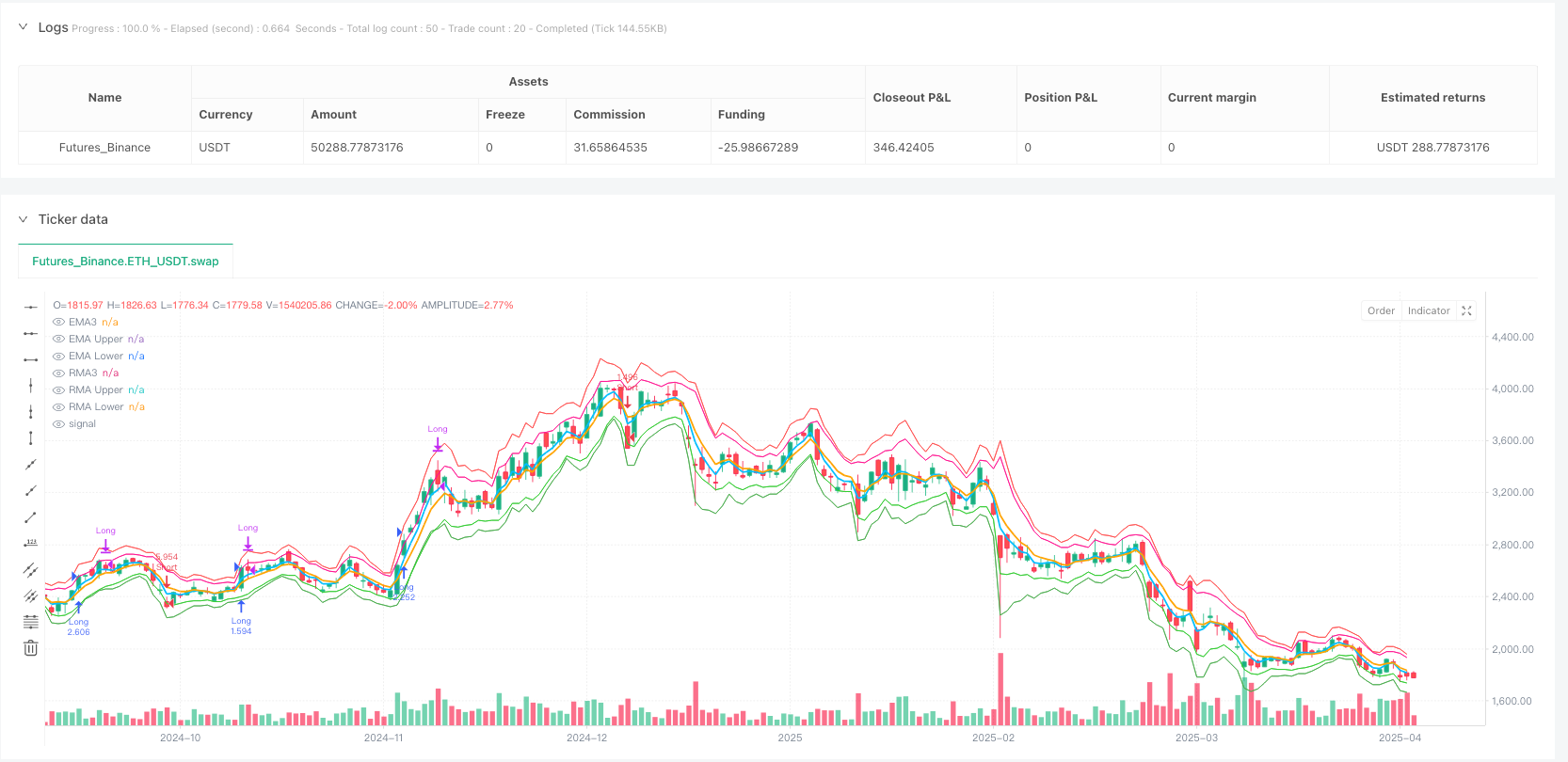Viewport: 1568px width, 762px height.
Task: Hide the signal indicator using its eye icon
Action: point(59,424)
